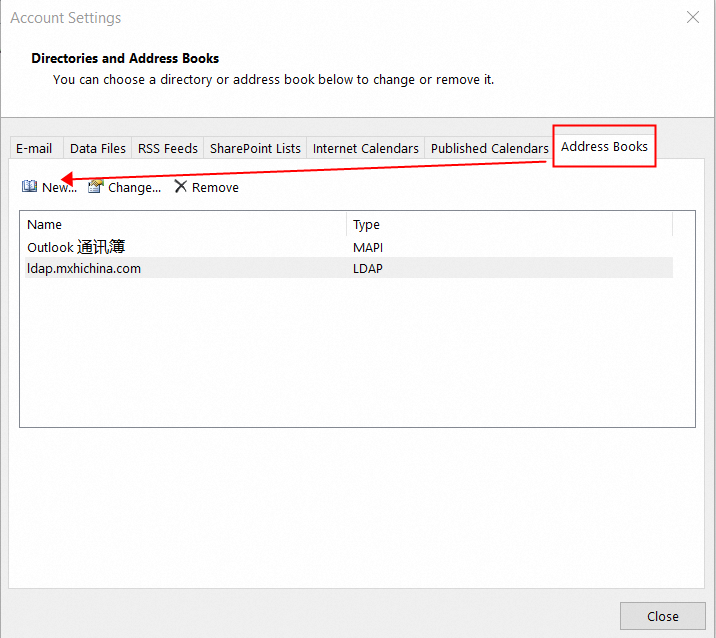Viewport: 716px width, 638px height.
Task: Select the Address Books tab
Action: [x=604, y=146]
